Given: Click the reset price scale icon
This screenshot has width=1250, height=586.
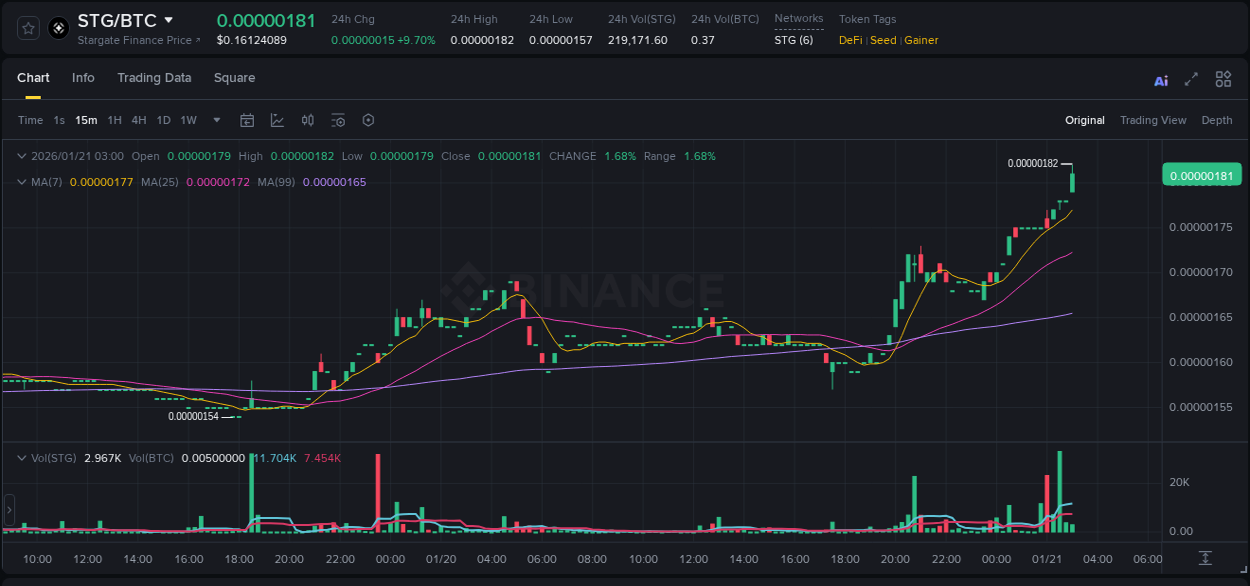Looking at the screenshot, I should pyautogui.click(x=1206, y=557).
